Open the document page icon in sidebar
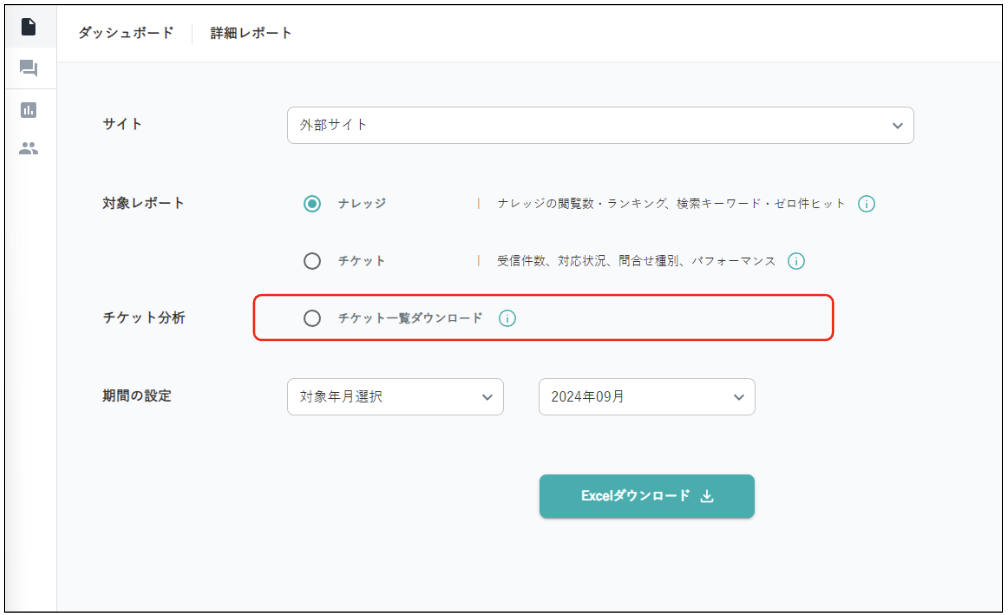 click(28, 27)
